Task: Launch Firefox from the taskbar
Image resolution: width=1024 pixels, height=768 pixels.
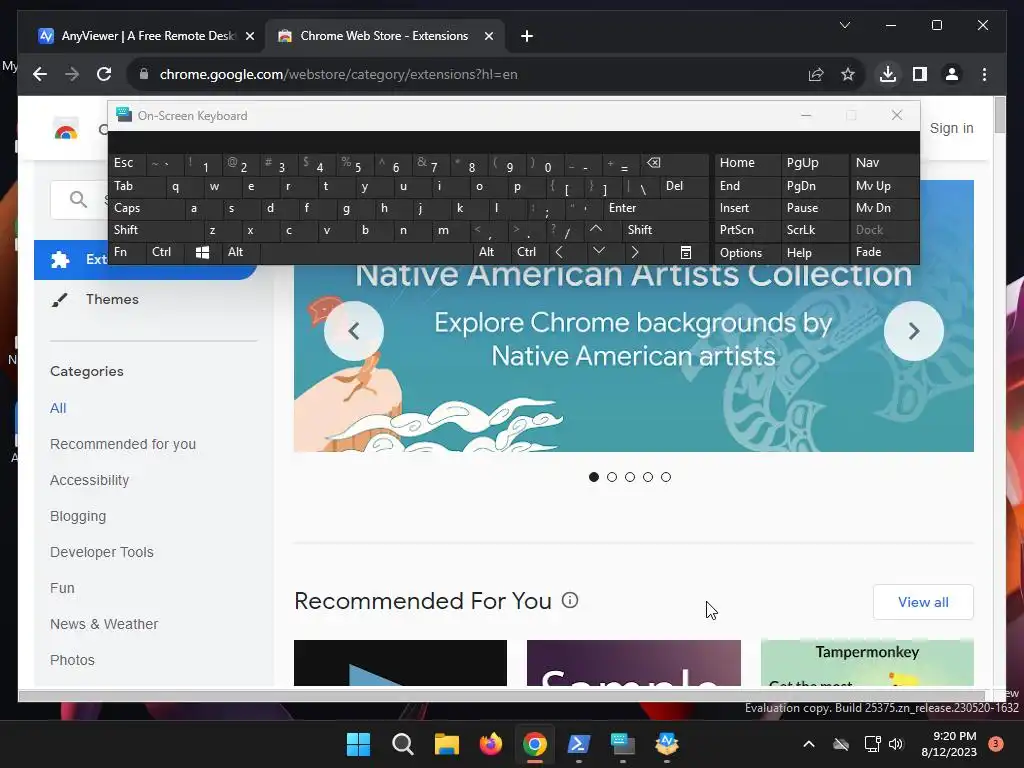Action: (x=490, y=744)
